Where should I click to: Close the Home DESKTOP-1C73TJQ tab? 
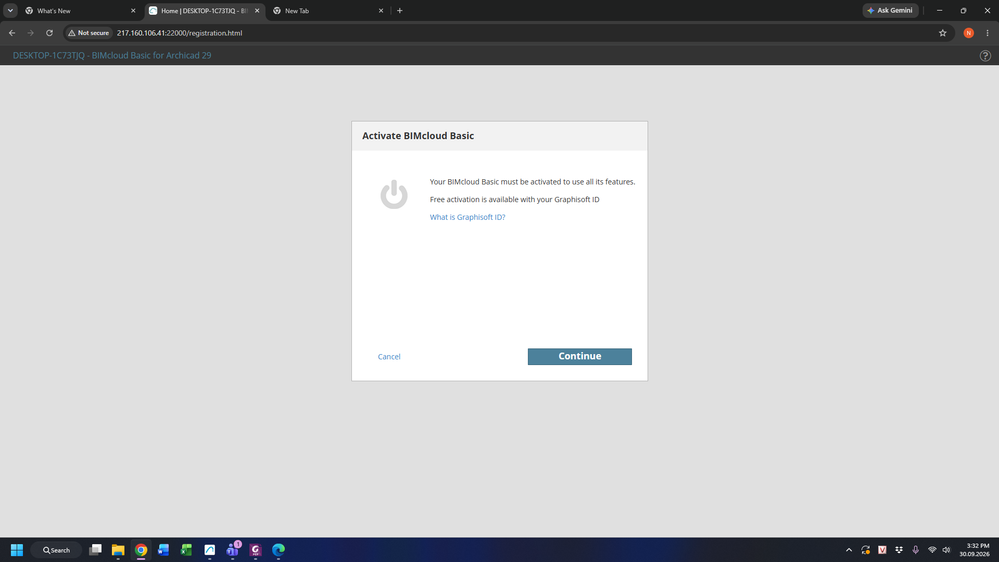(x=257, y=11)
